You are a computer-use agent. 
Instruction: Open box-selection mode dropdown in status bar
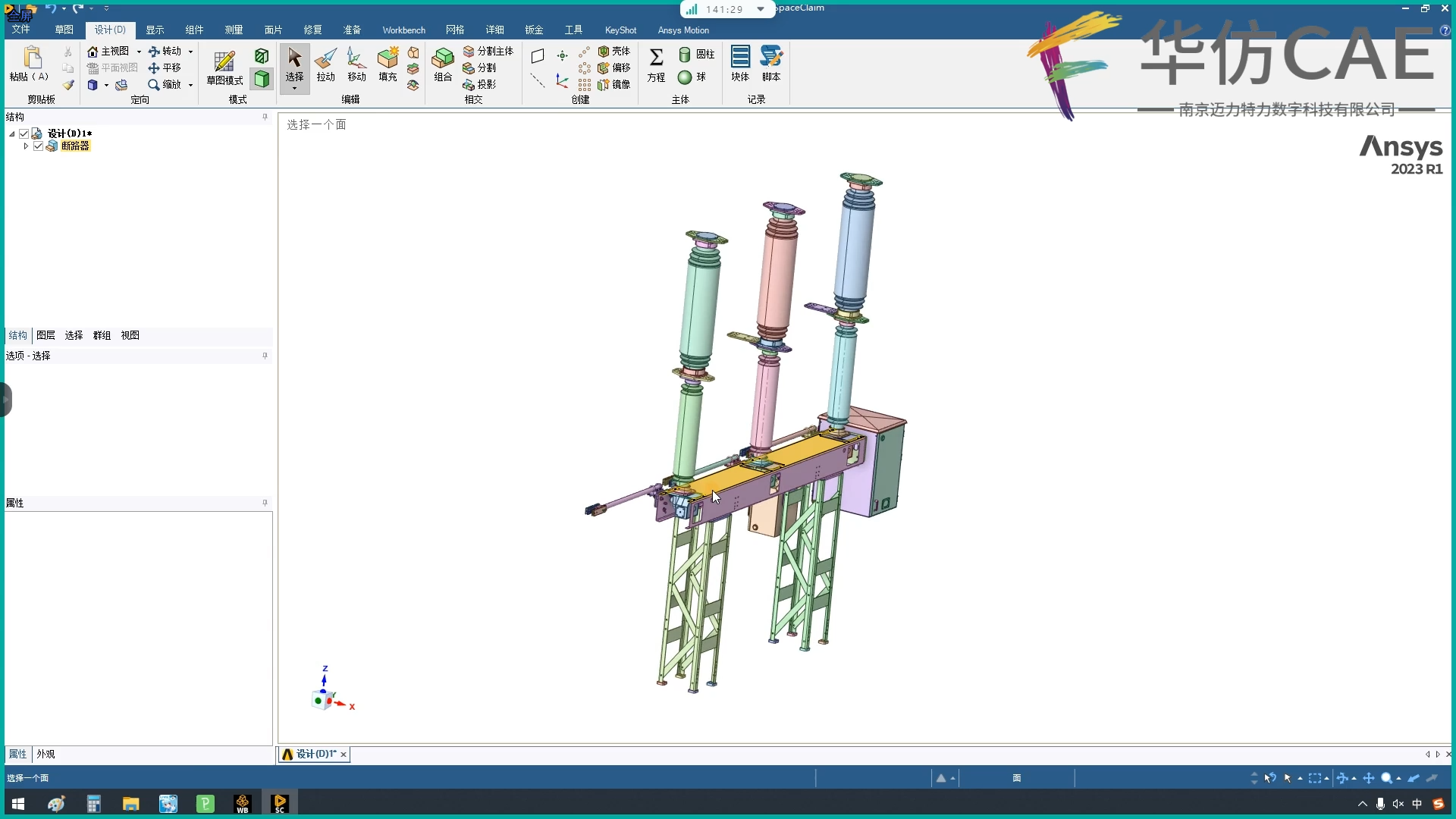(x=1326, y=778)
